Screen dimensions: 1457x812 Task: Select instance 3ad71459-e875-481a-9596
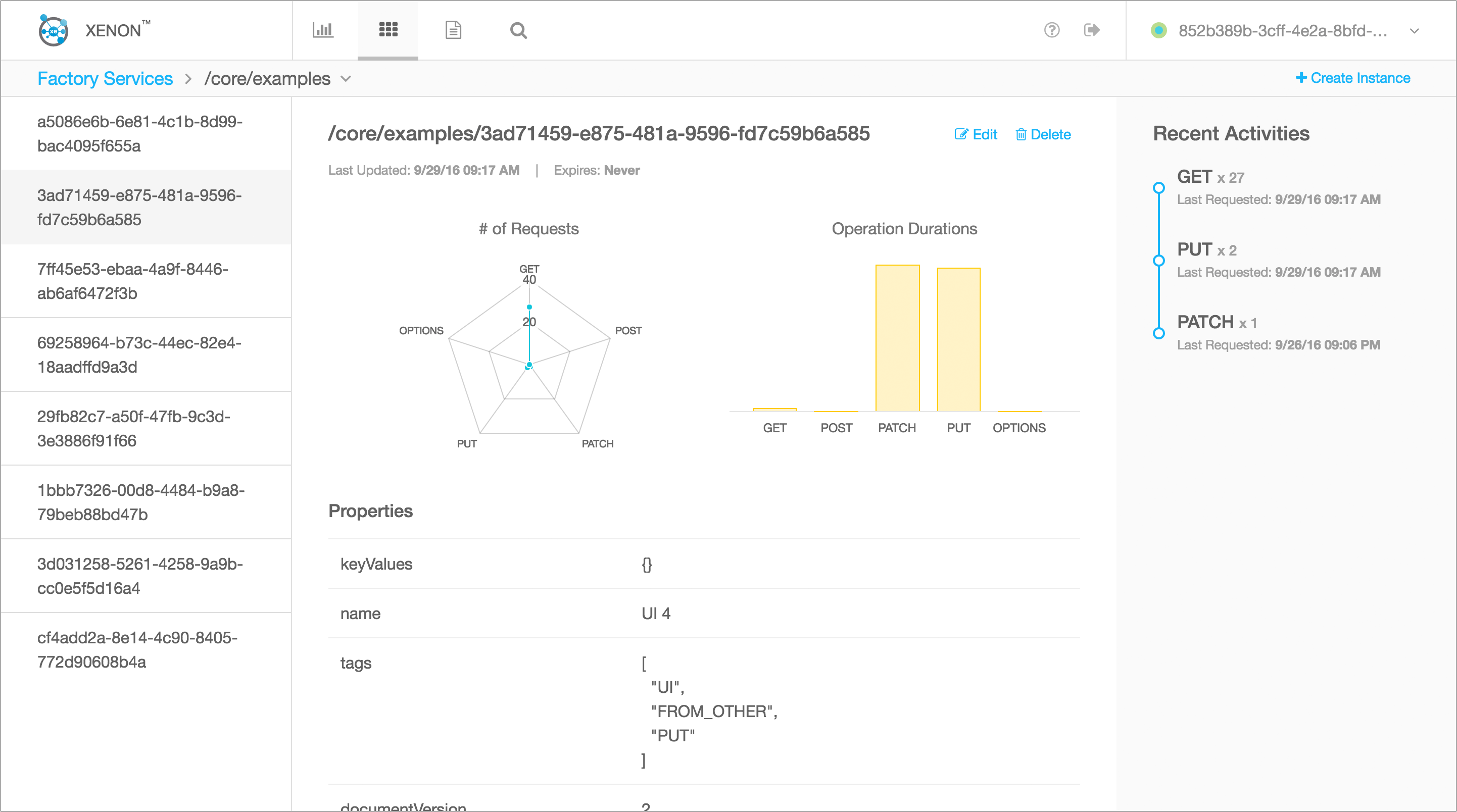tap(146, 207)
